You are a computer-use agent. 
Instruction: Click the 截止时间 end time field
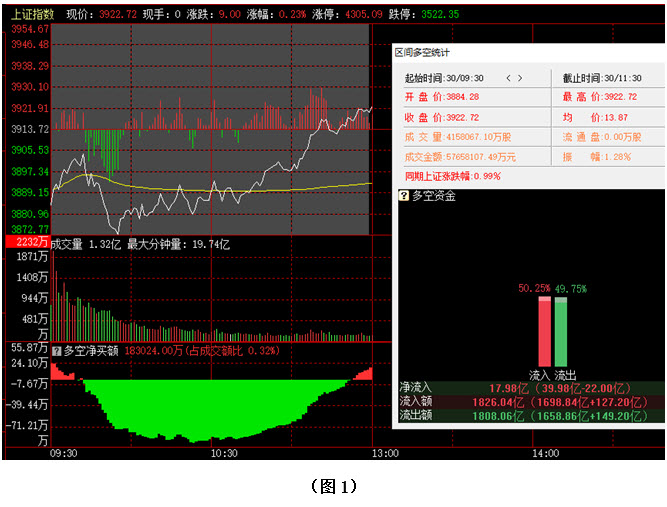[599, 77]
